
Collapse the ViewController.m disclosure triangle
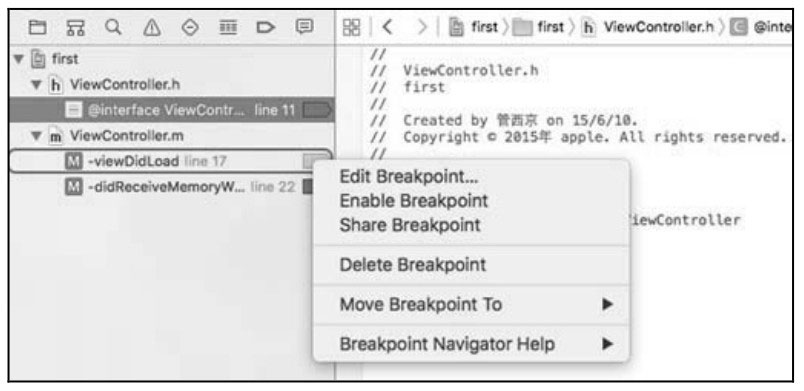[35, 136]
